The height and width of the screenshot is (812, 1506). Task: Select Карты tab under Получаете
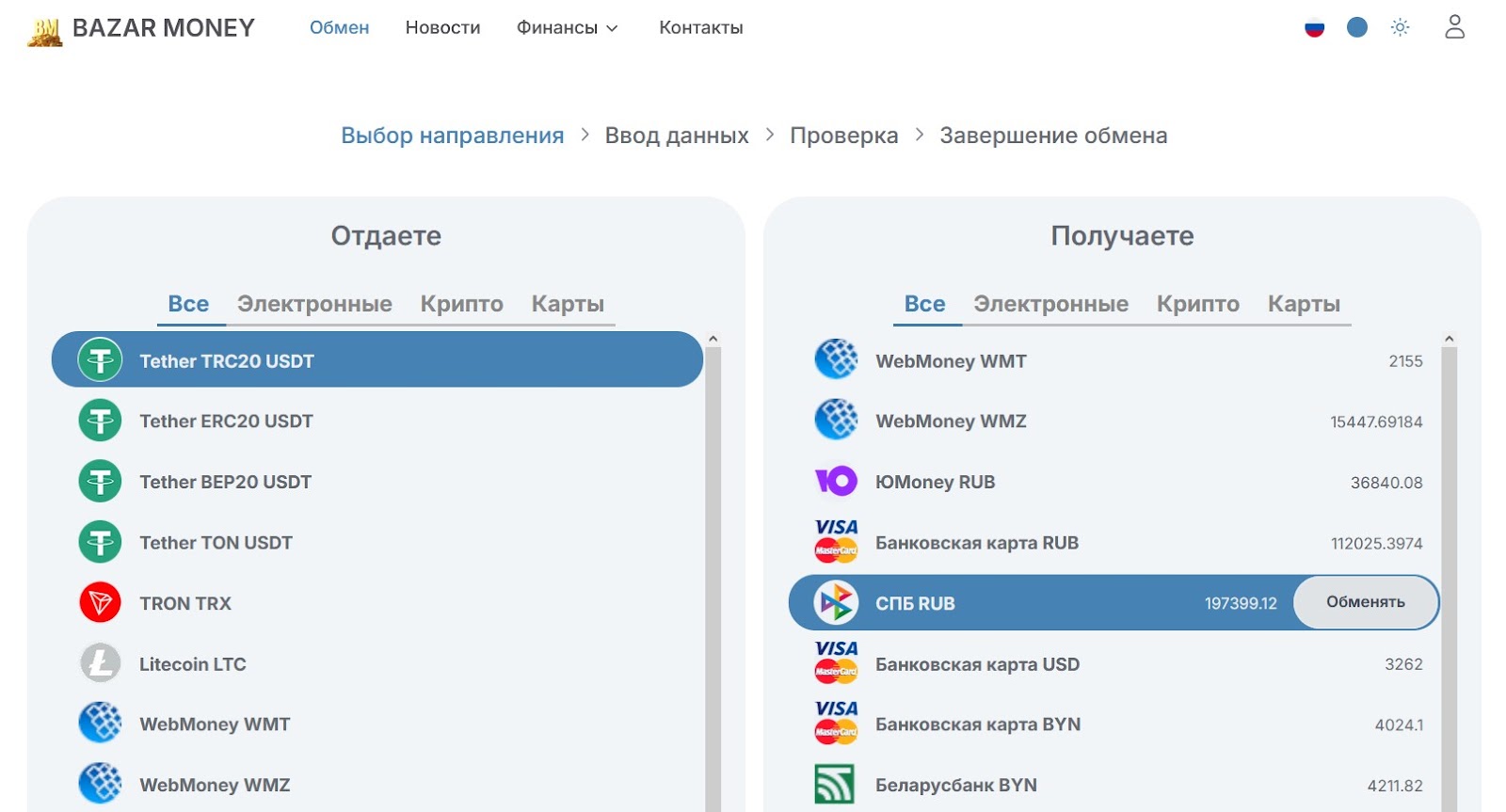1304,304
